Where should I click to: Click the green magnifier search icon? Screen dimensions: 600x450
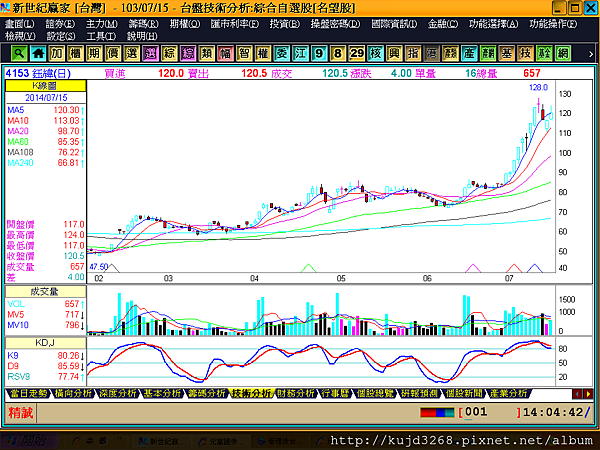coord(18,53)
